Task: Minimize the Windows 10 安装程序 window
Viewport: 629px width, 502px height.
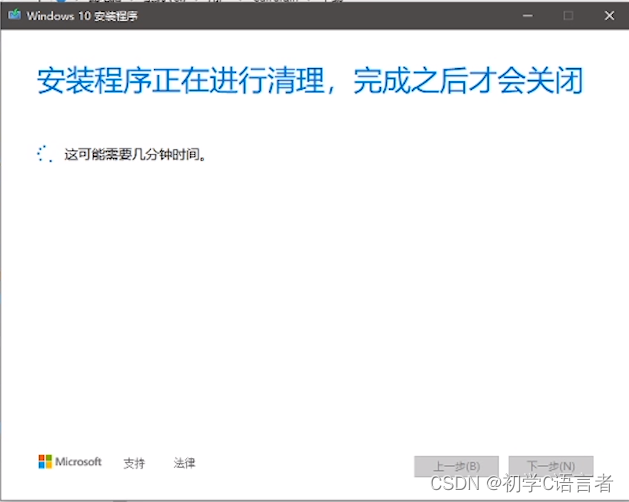Action: (528, 16)
